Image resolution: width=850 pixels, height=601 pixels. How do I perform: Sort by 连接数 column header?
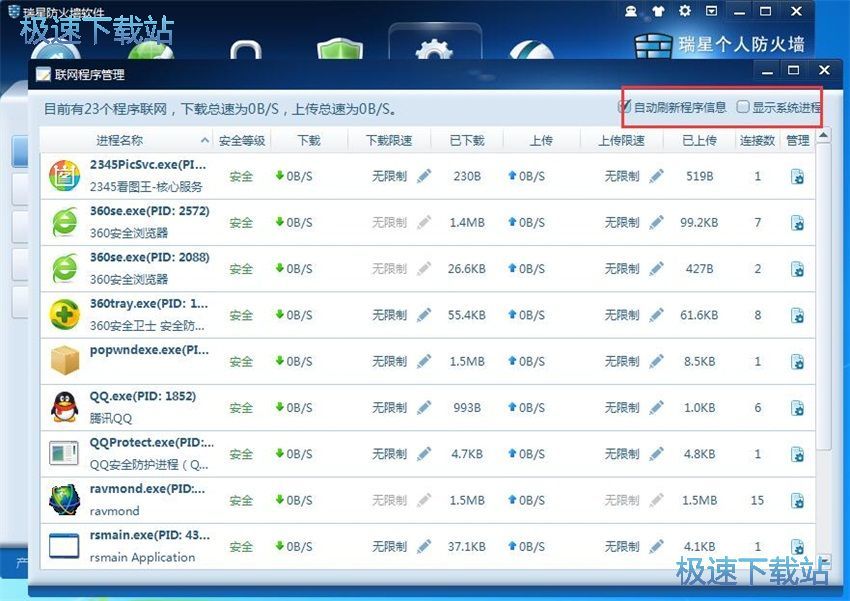pyautogui.click(x=757, y=140)
